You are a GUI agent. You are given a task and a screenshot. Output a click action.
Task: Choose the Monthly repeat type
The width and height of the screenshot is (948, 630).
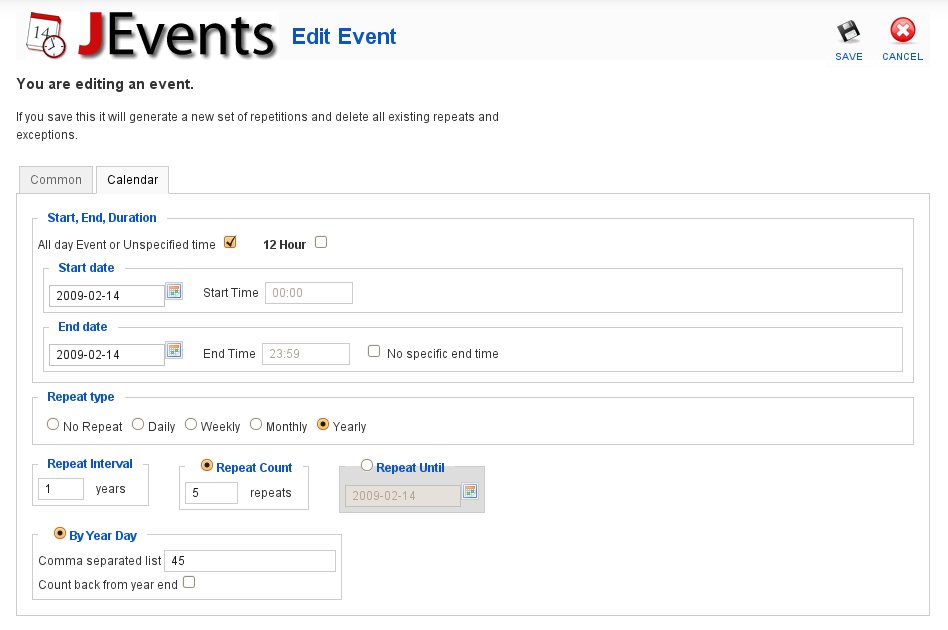coord(256,424)
